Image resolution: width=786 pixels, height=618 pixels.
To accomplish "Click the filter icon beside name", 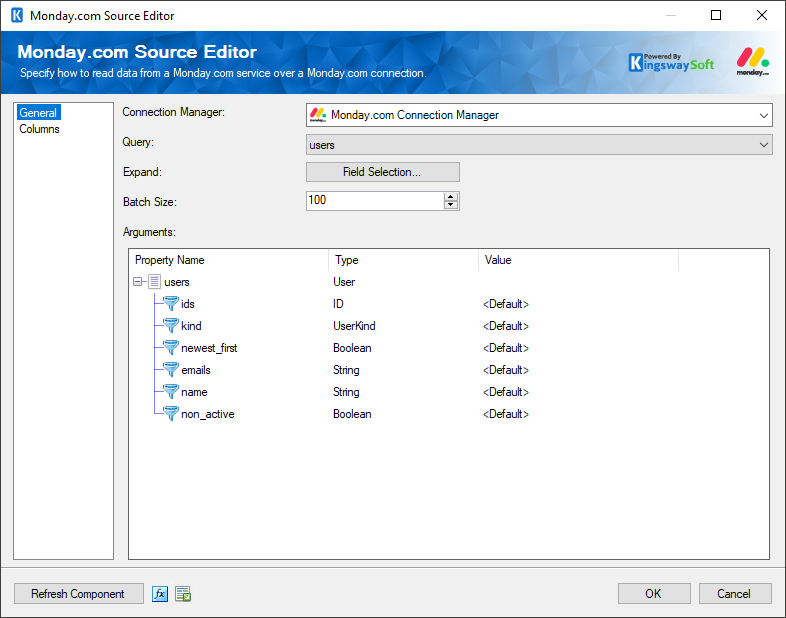I will 171,391.
